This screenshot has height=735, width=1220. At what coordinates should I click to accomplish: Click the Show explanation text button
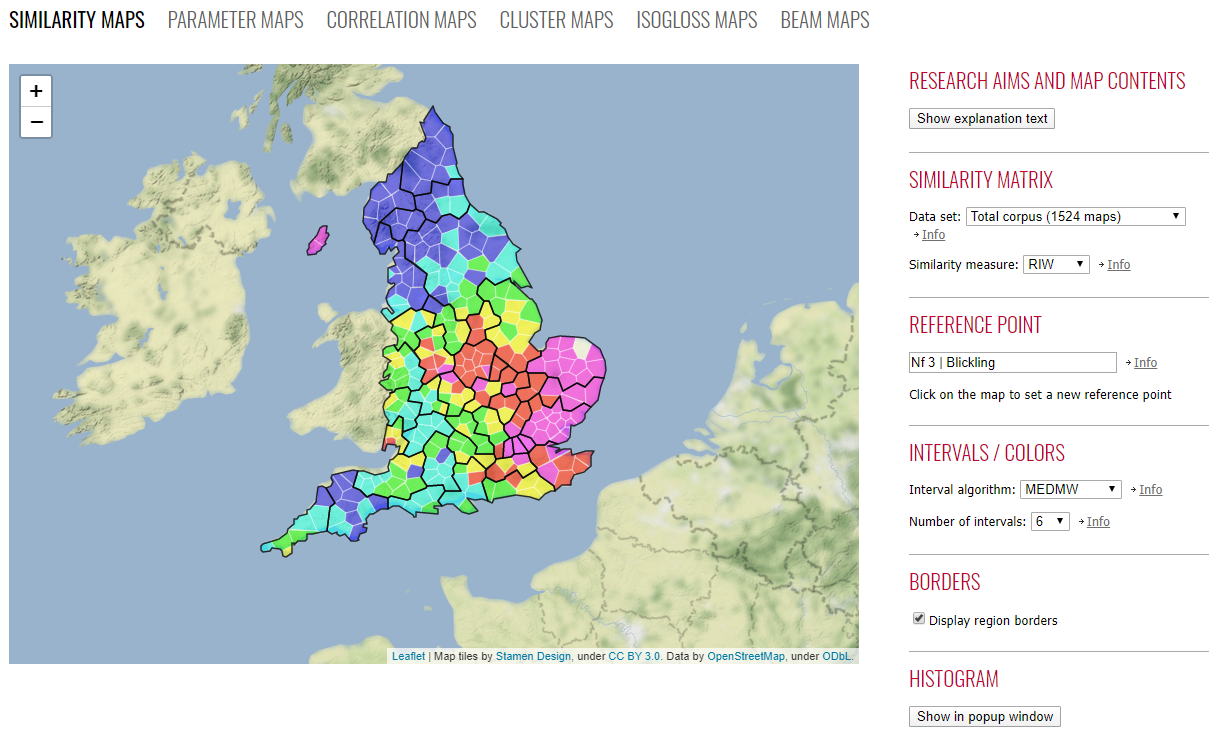981,118
